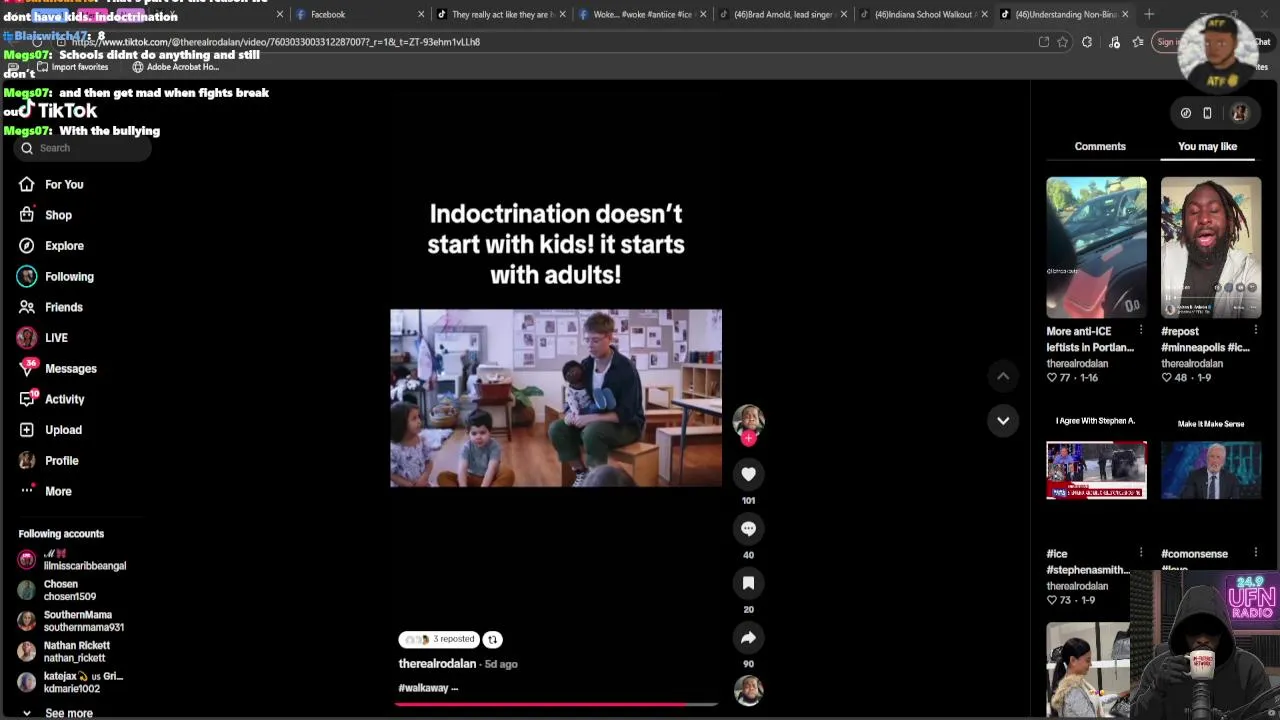Screen dimensions: 1280x720
Task: Switch to 'Woke... #woke #antiice' tab
Action: 642,14
